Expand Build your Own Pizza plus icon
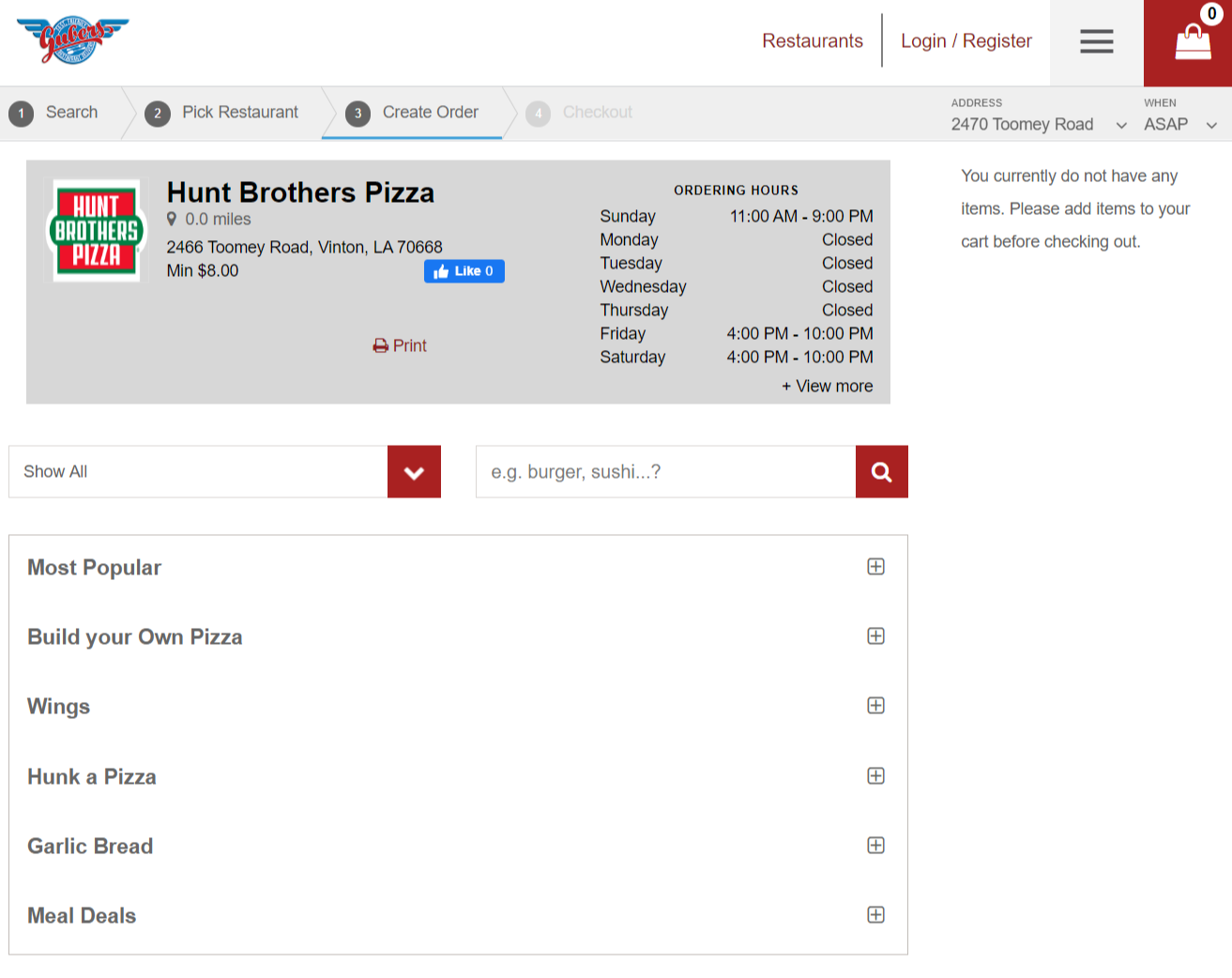Screen dimensions: 1232x978 click(875, 636)
